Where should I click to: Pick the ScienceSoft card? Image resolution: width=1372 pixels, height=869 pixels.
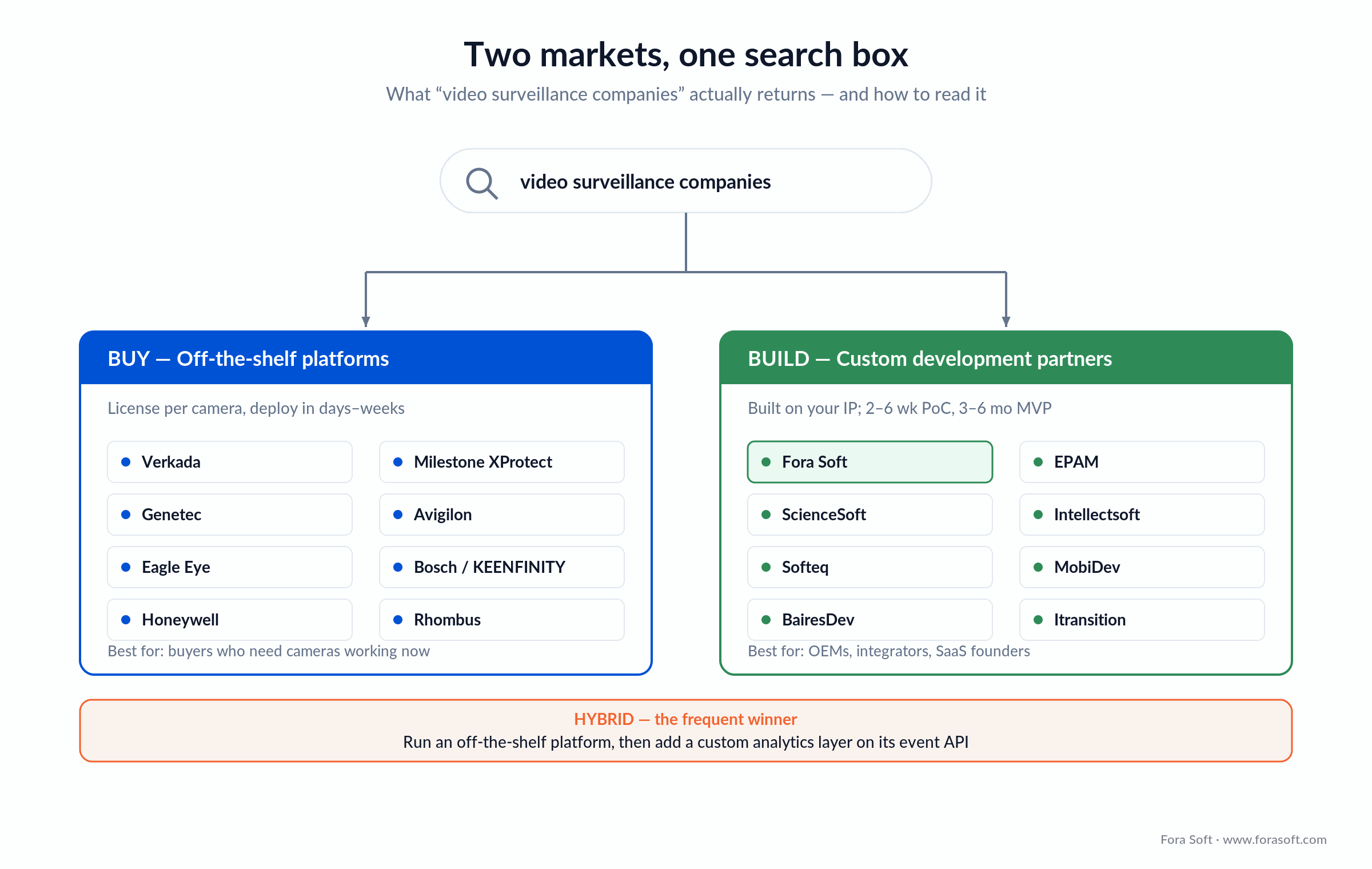[870, 515]
